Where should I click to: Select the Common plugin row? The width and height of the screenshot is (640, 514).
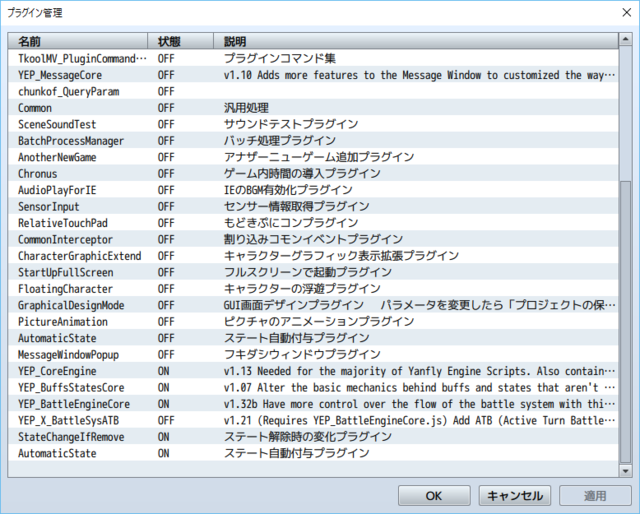[313, 108]
